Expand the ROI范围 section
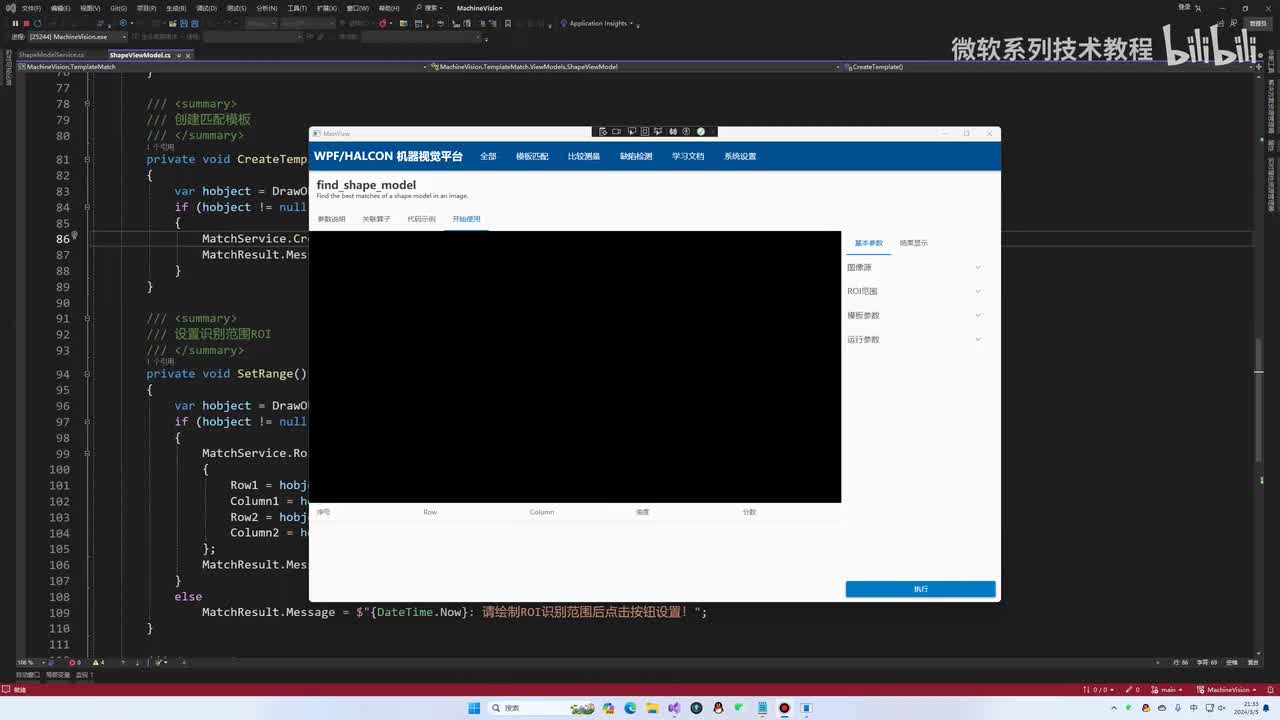 [x=915, y=291]
